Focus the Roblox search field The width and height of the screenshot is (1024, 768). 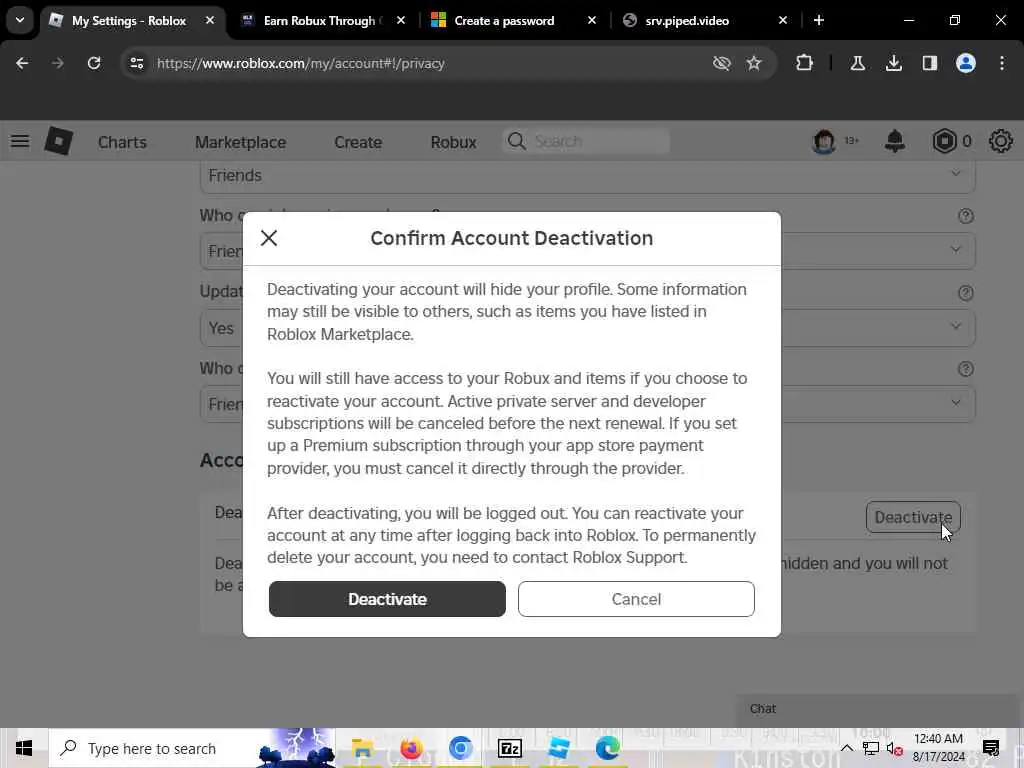[586, 141]
